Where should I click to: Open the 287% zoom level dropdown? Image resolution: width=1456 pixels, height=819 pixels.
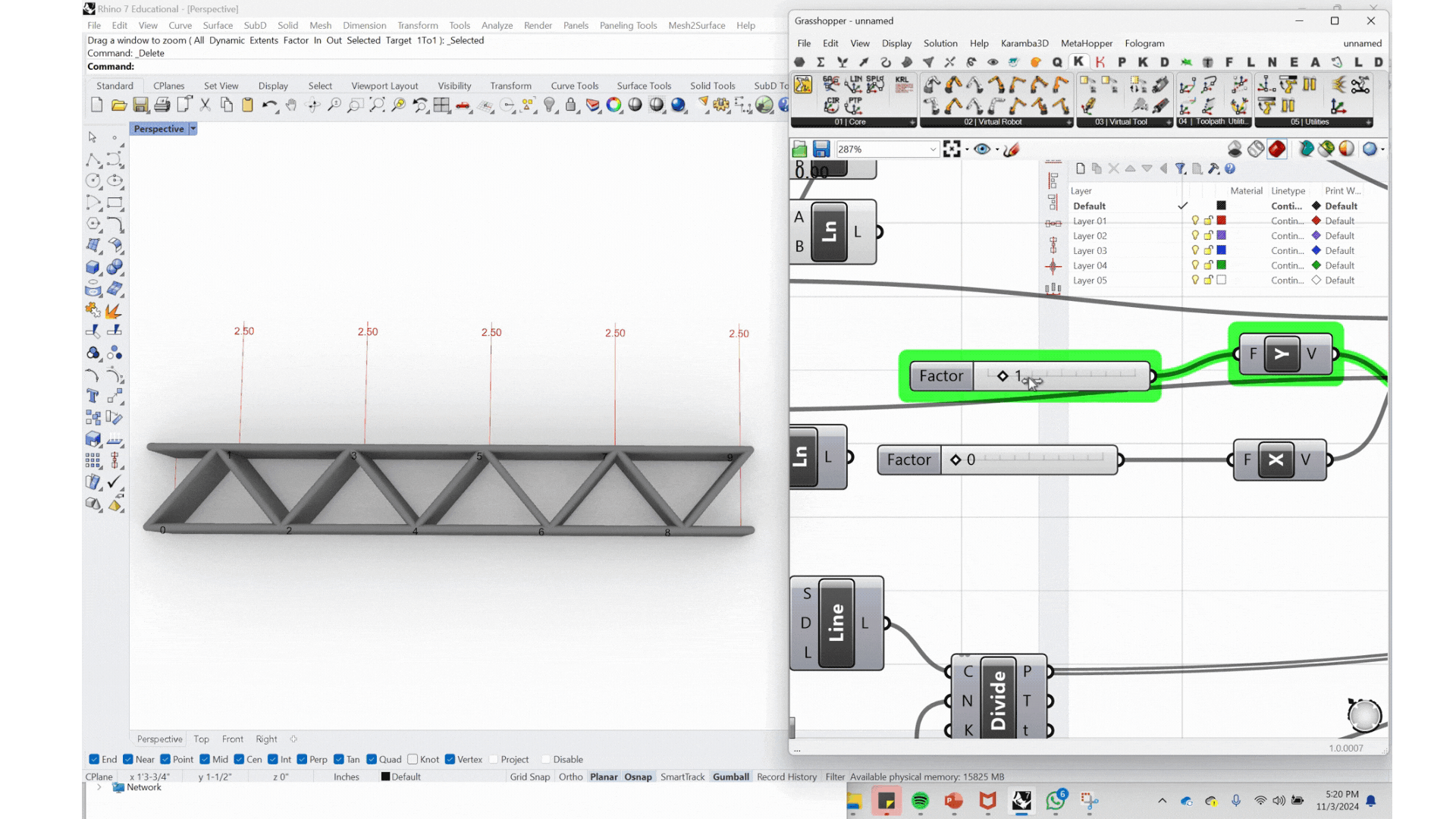coord(933,149)
